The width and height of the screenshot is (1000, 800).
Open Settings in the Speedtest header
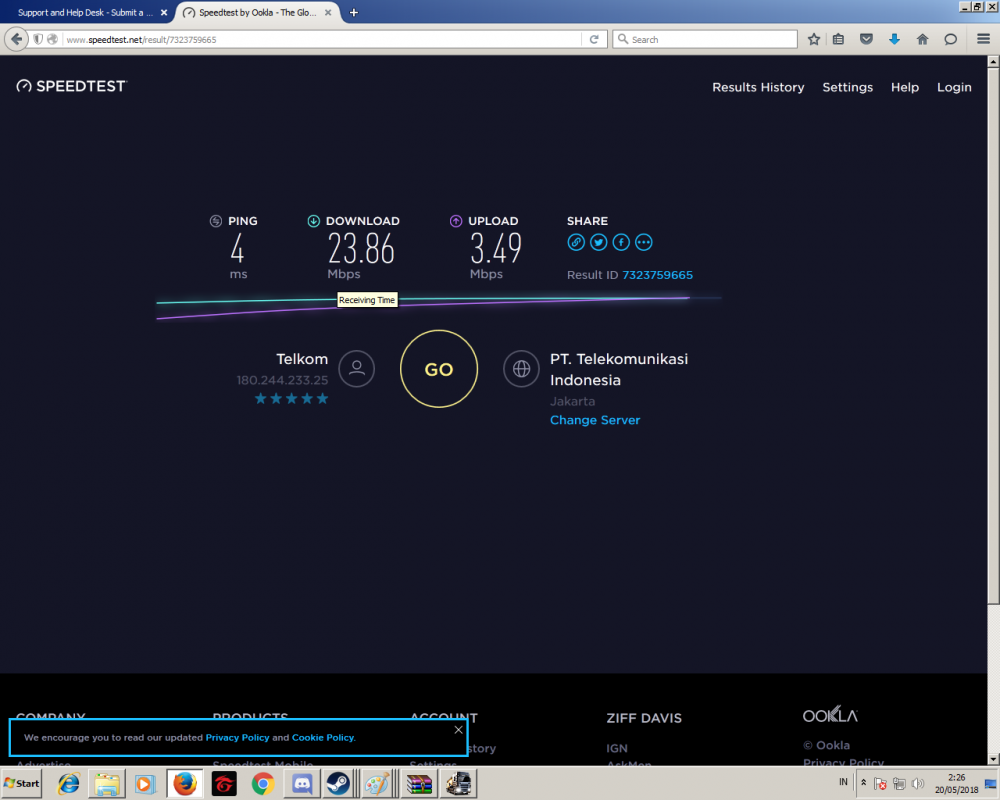847,87
